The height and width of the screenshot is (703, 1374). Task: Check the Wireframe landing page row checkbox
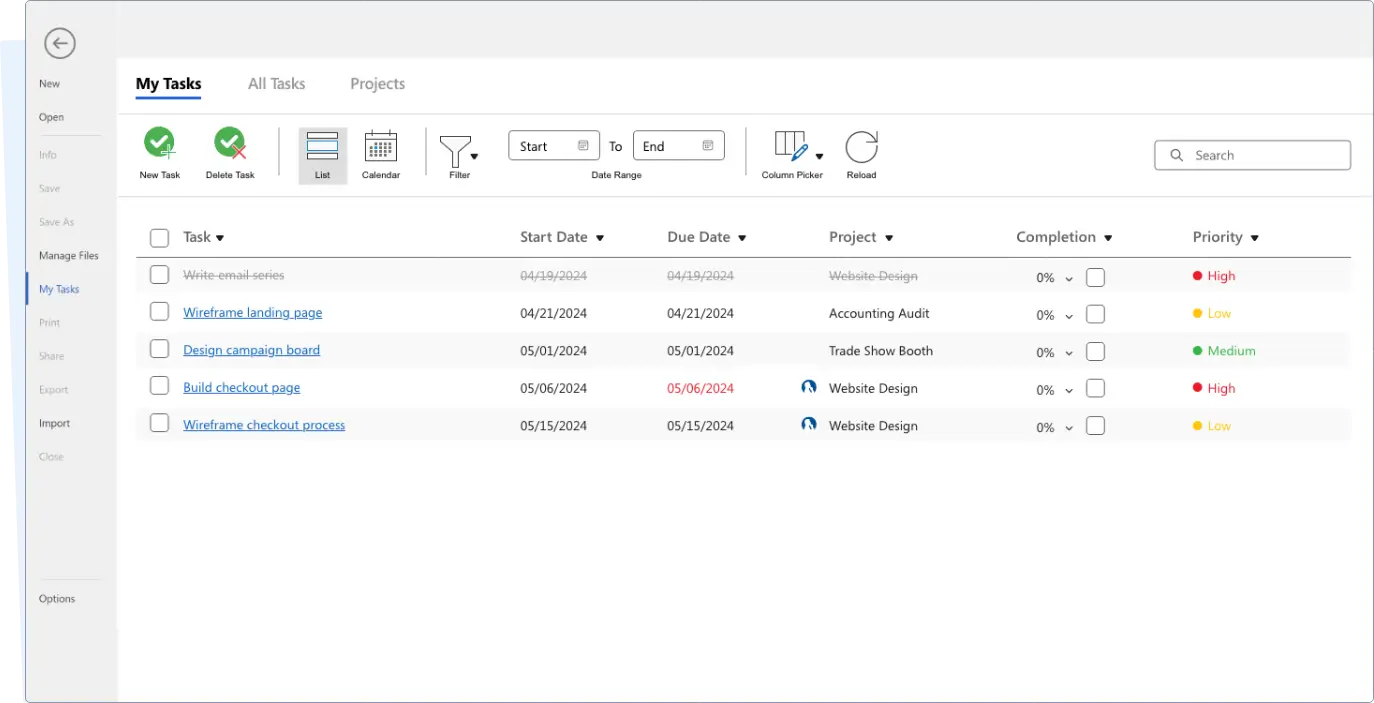(x=159, y=312)
